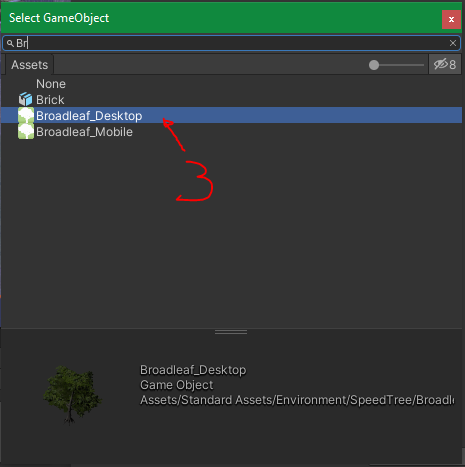The height and width of the screenshot is (467, 465).
Task: Select the None entry
Action: 231,84
